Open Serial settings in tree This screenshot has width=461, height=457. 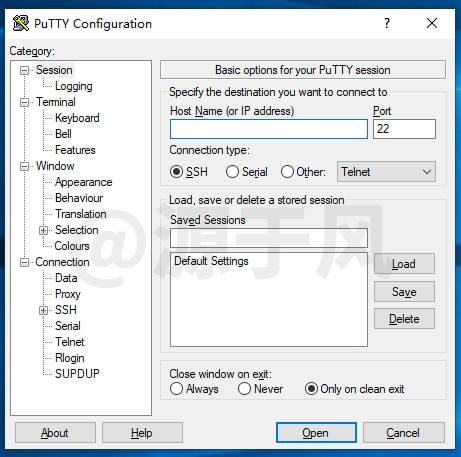point(68,326)
